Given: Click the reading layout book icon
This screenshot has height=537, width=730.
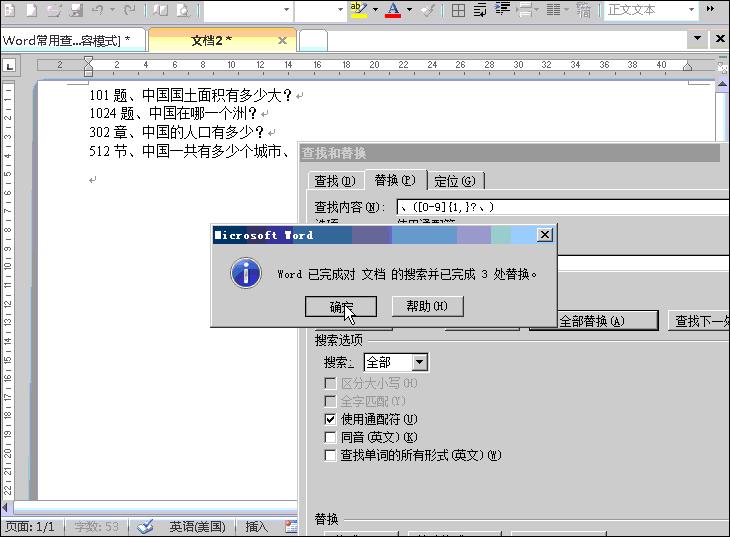Looking at the screenshot, I should click(x=161, y=9).
